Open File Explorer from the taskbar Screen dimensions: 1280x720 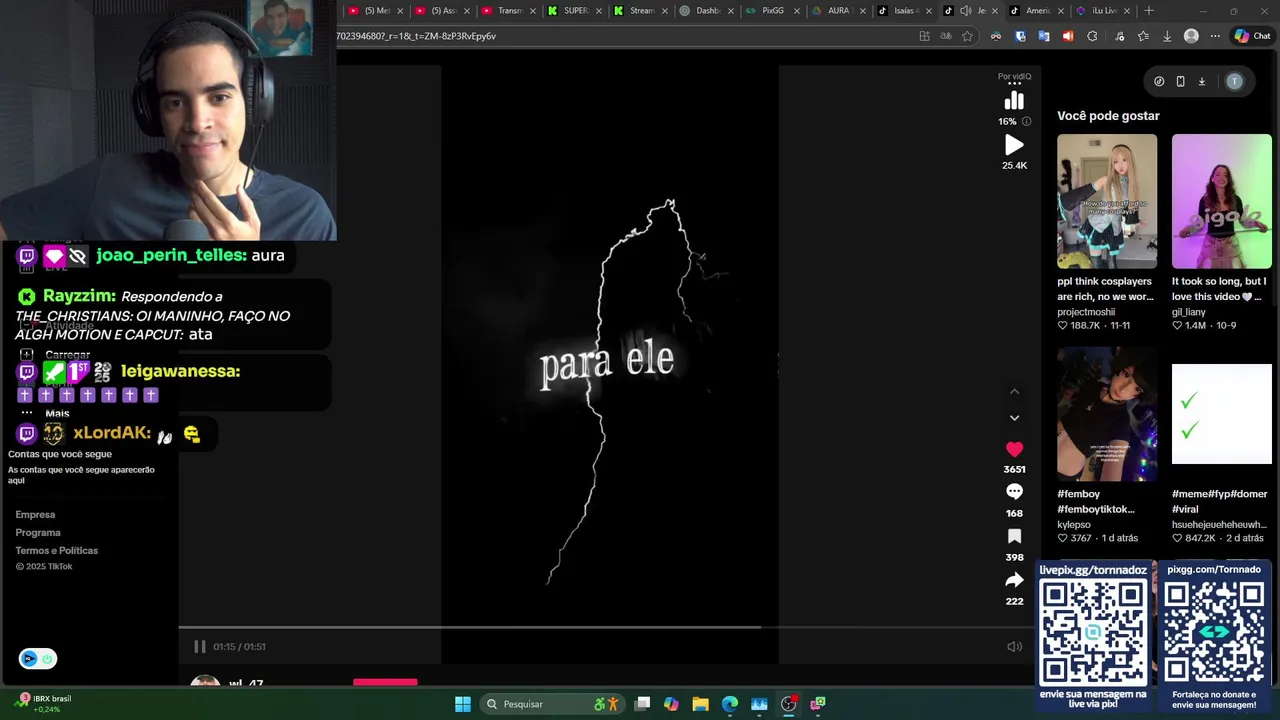tap(701, 704)
